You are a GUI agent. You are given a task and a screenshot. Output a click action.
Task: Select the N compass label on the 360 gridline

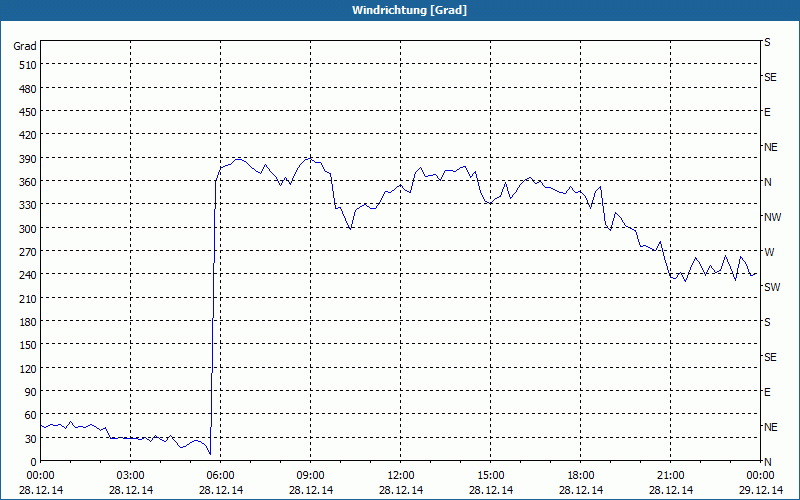coord(767,182)
